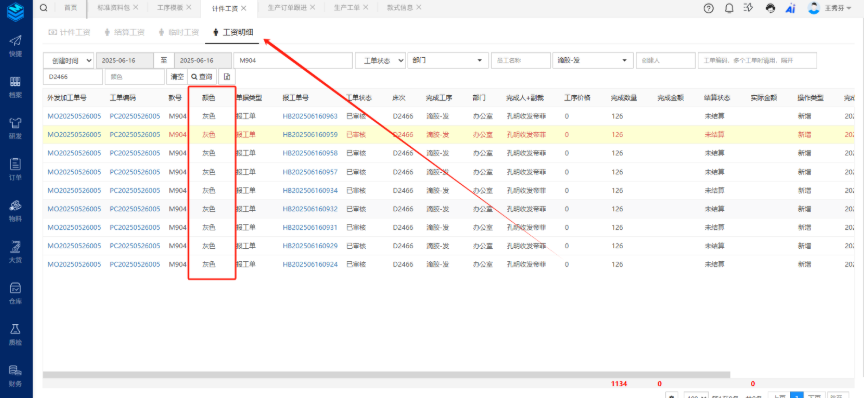Click the 清空 clear button
The image size is (864, 417).
tap(177, 76)
